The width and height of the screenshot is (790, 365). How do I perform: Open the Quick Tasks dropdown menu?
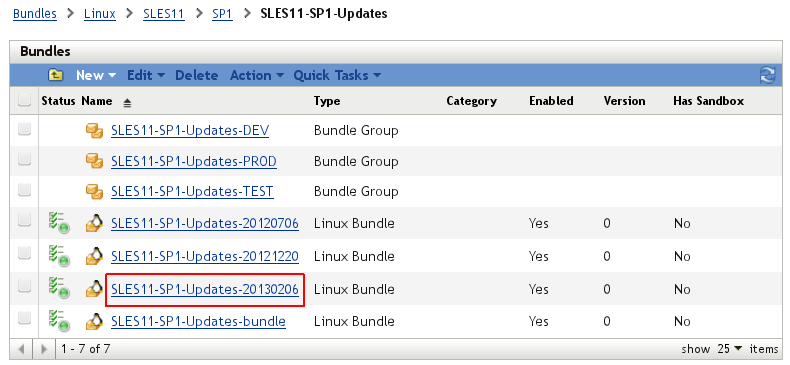point(337,76)
